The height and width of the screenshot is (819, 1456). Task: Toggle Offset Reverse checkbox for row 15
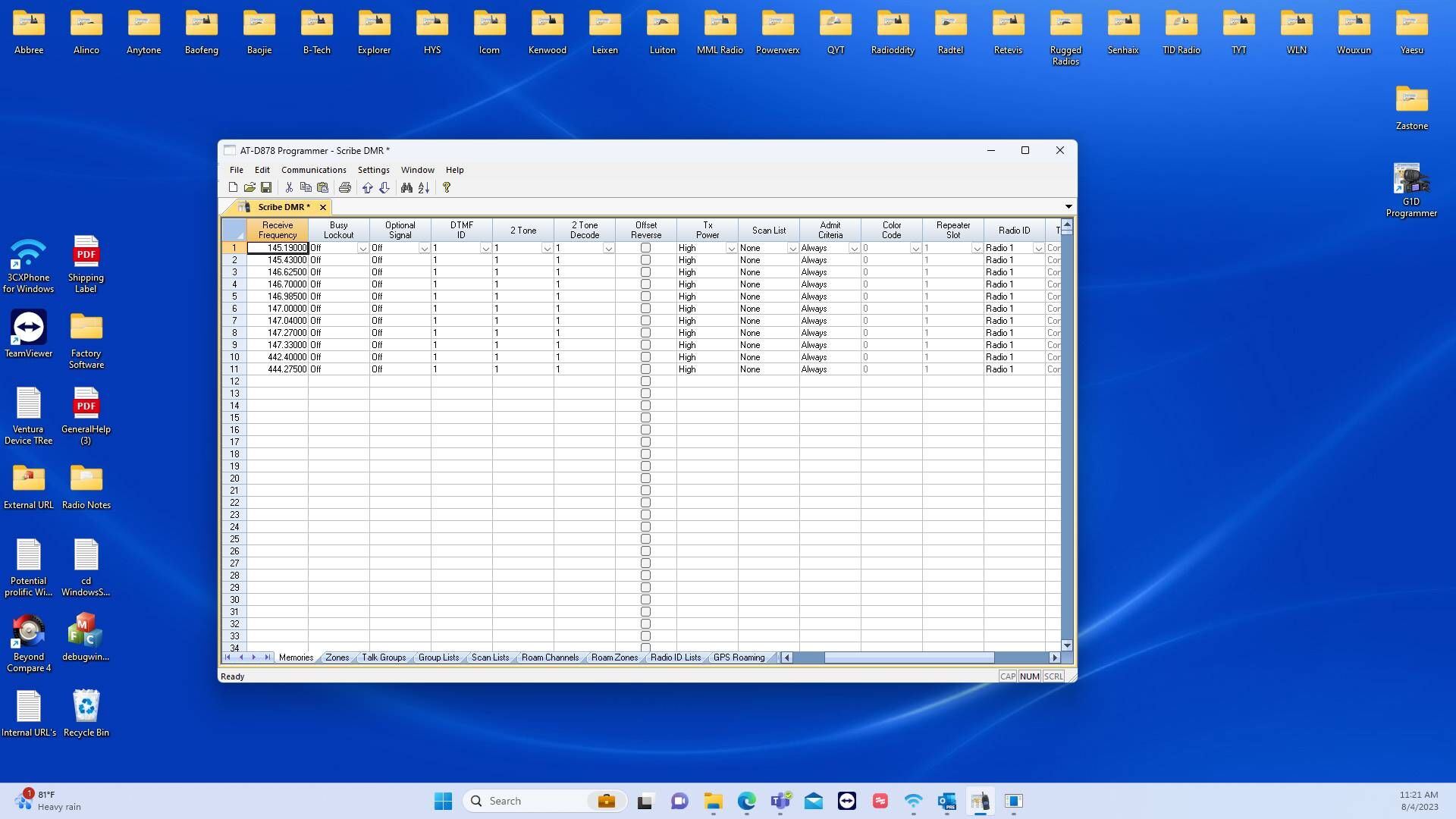click(645, 418)
